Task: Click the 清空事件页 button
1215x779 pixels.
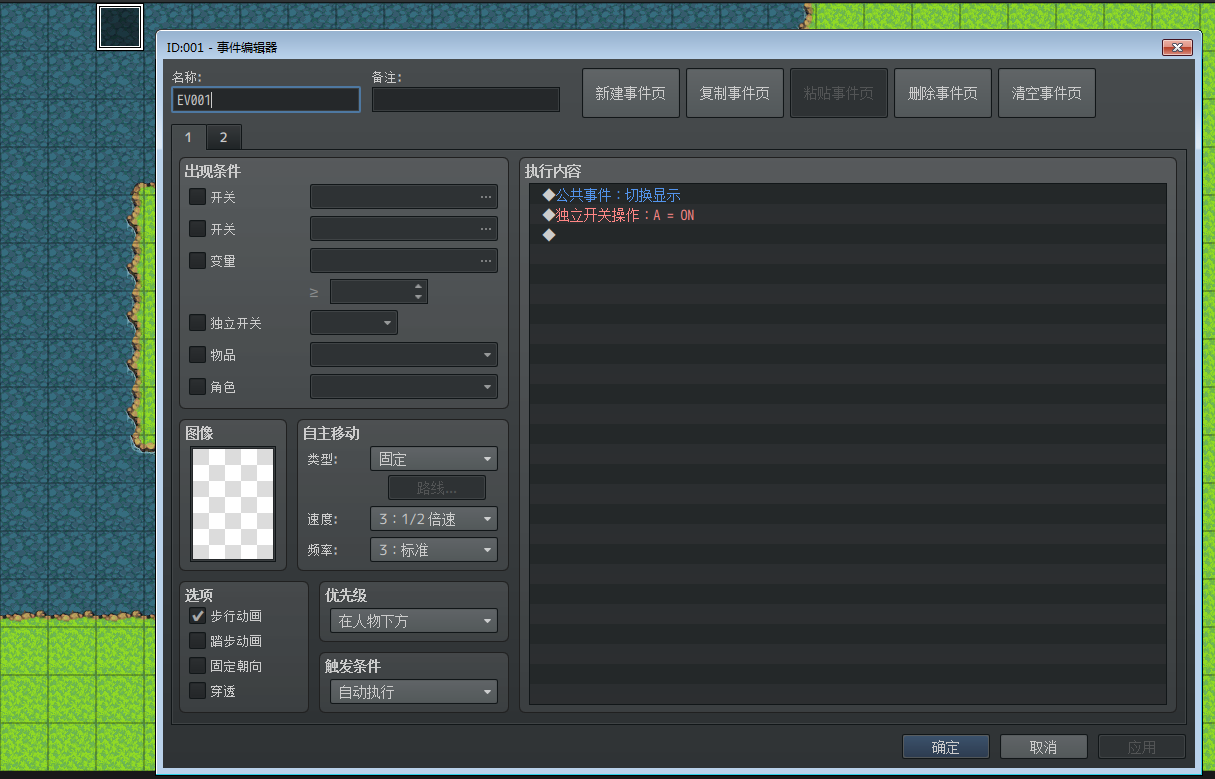Action: [1047, 93]
